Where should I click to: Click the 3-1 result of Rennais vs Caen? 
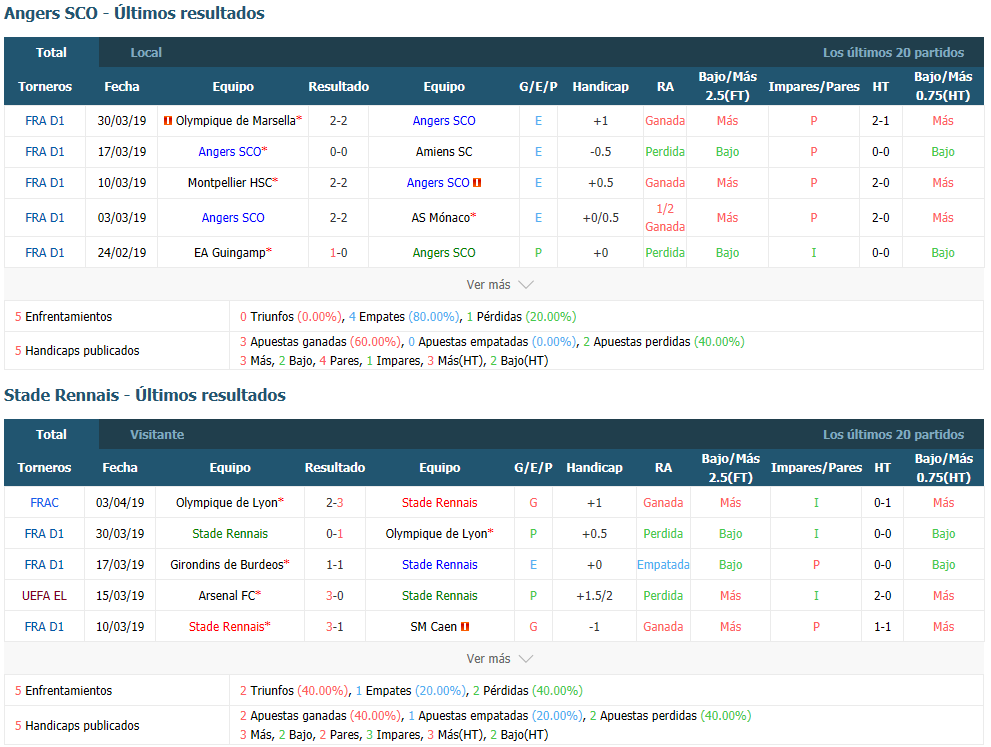pos(334,626)
